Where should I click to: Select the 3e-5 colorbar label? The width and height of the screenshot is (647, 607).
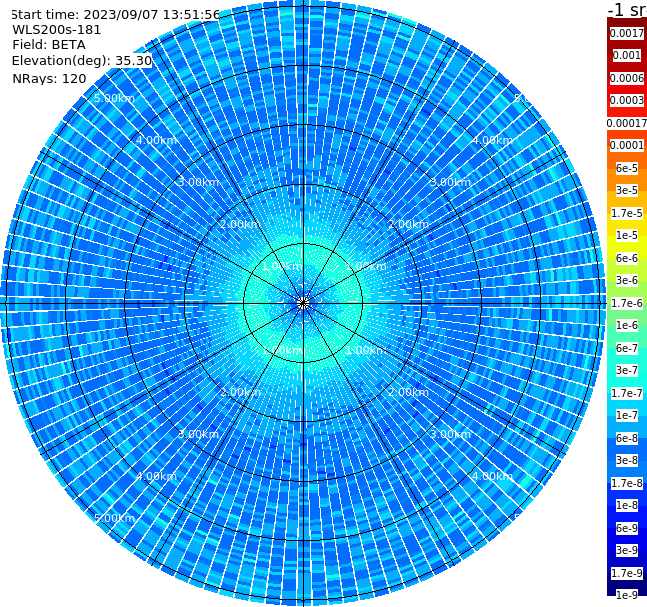pos(627,190)
